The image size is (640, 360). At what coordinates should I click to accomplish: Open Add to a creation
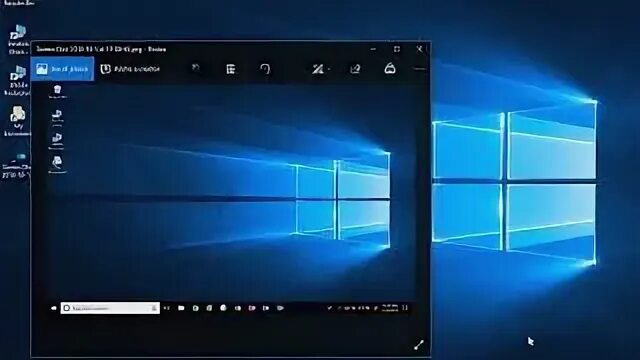(x=130, y=69)
